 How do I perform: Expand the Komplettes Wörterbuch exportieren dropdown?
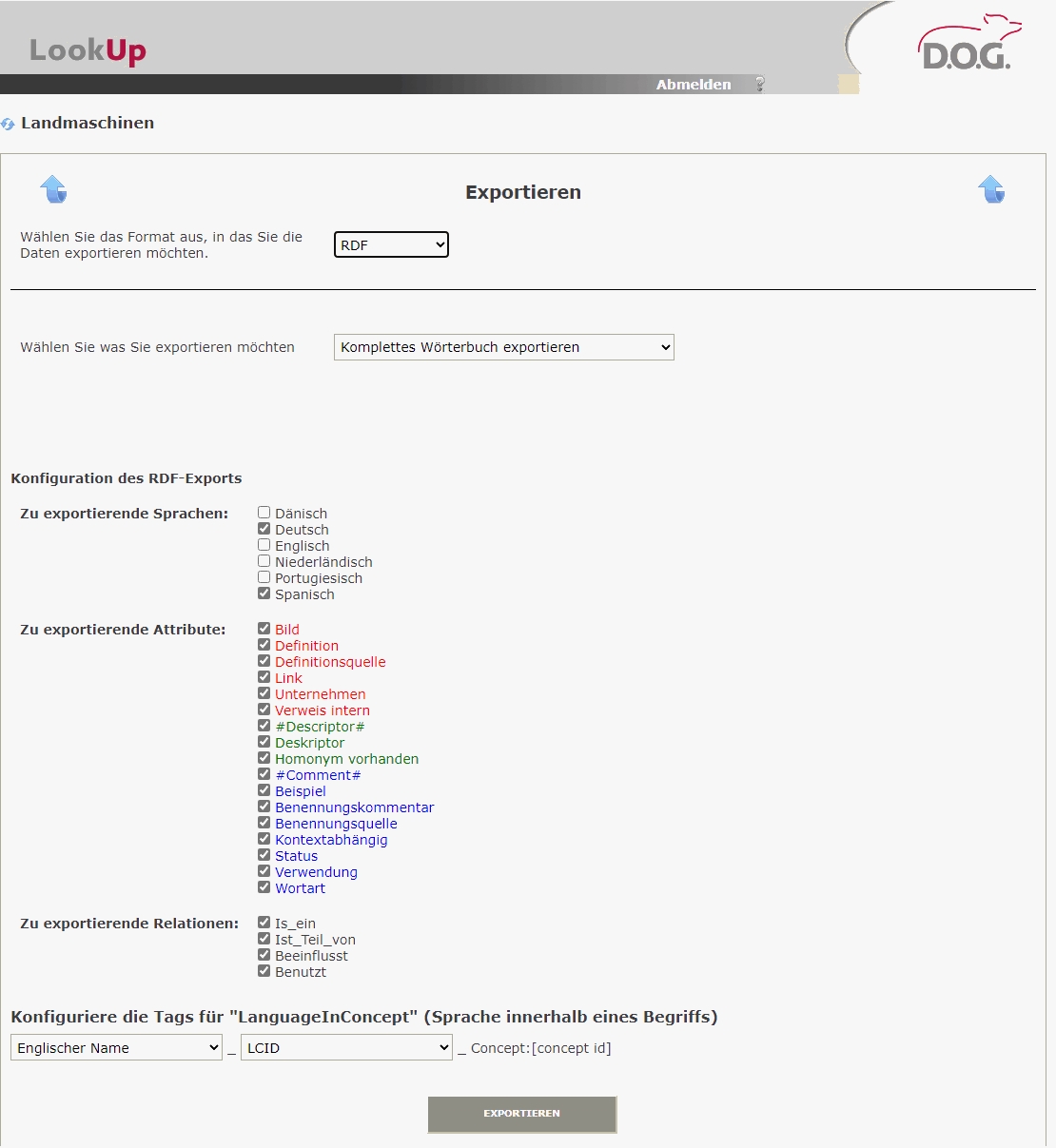[x=503, y=347]
